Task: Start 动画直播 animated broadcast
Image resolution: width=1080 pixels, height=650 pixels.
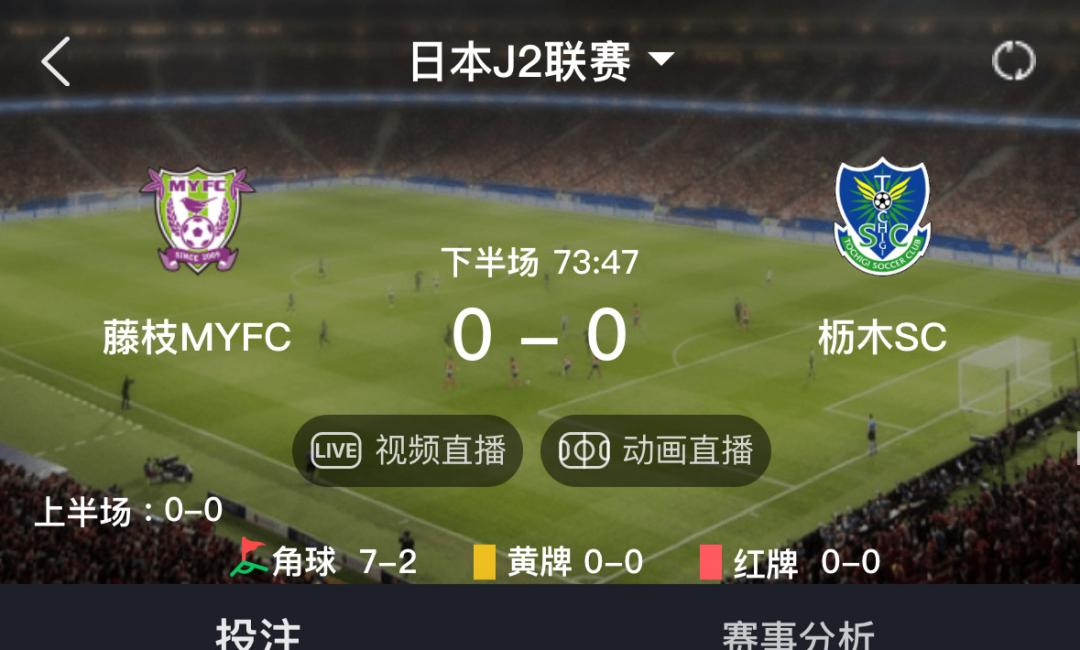Action: (x=655, y=450)
